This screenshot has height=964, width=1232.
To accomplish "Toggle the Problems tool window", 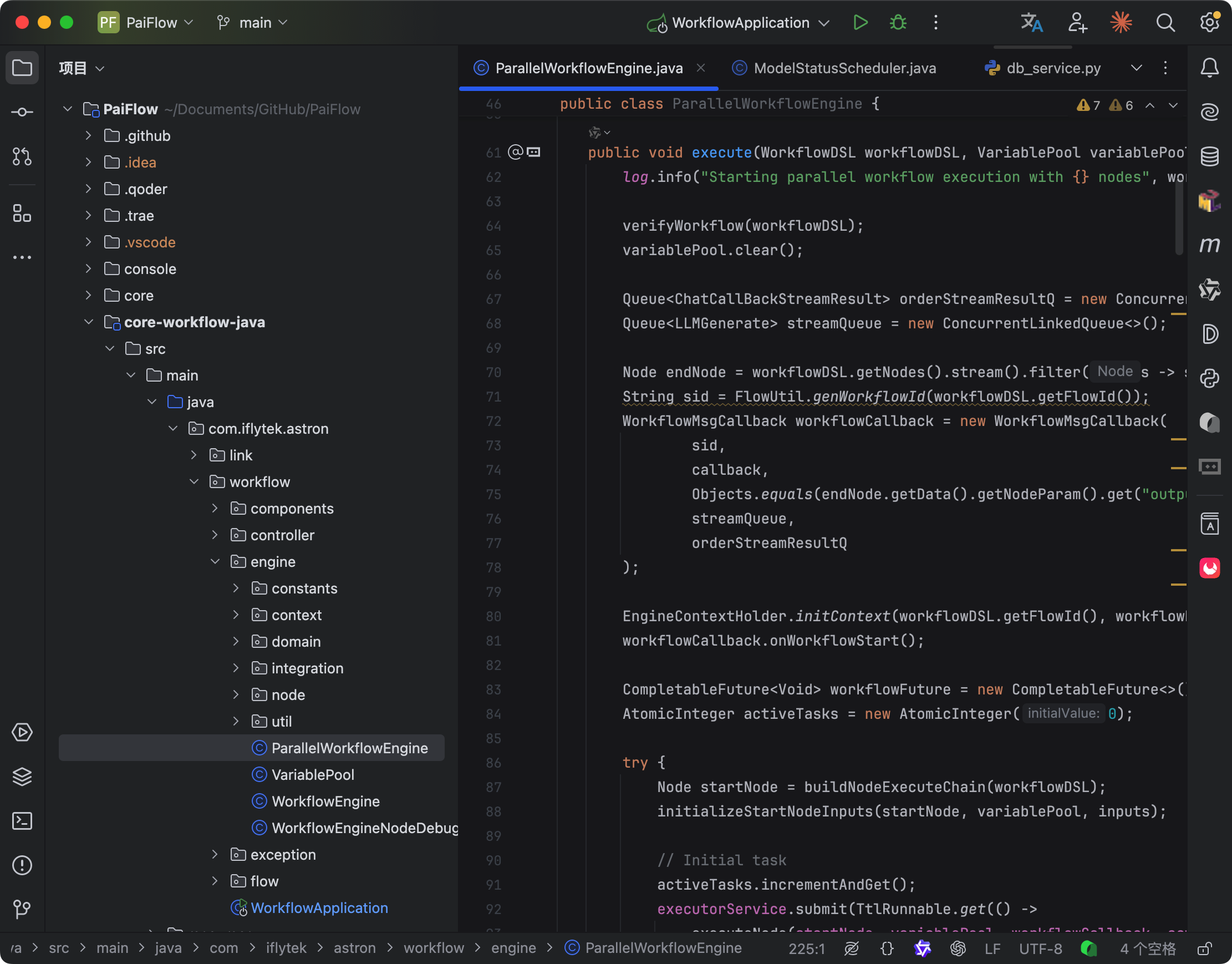I will pyautogui.click(x=22, y=865).
